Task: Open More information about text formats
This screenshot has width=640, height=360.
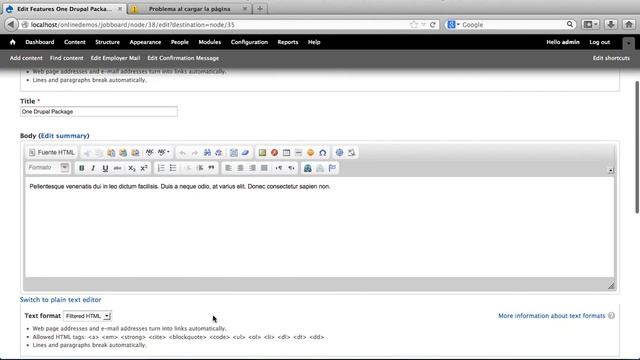Action: click(x=551, y=316)
